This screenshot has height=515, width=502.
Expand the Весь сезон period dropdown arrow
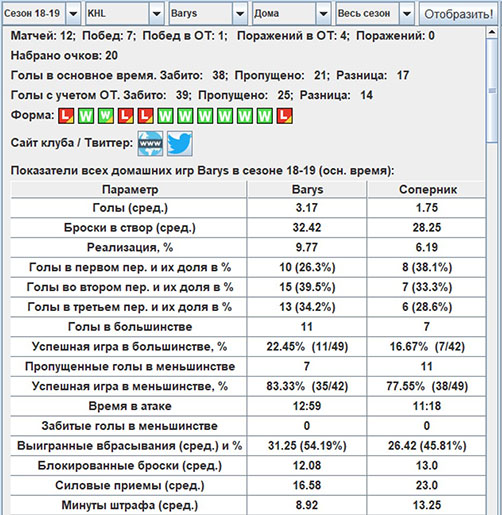[x=406, y=14]
